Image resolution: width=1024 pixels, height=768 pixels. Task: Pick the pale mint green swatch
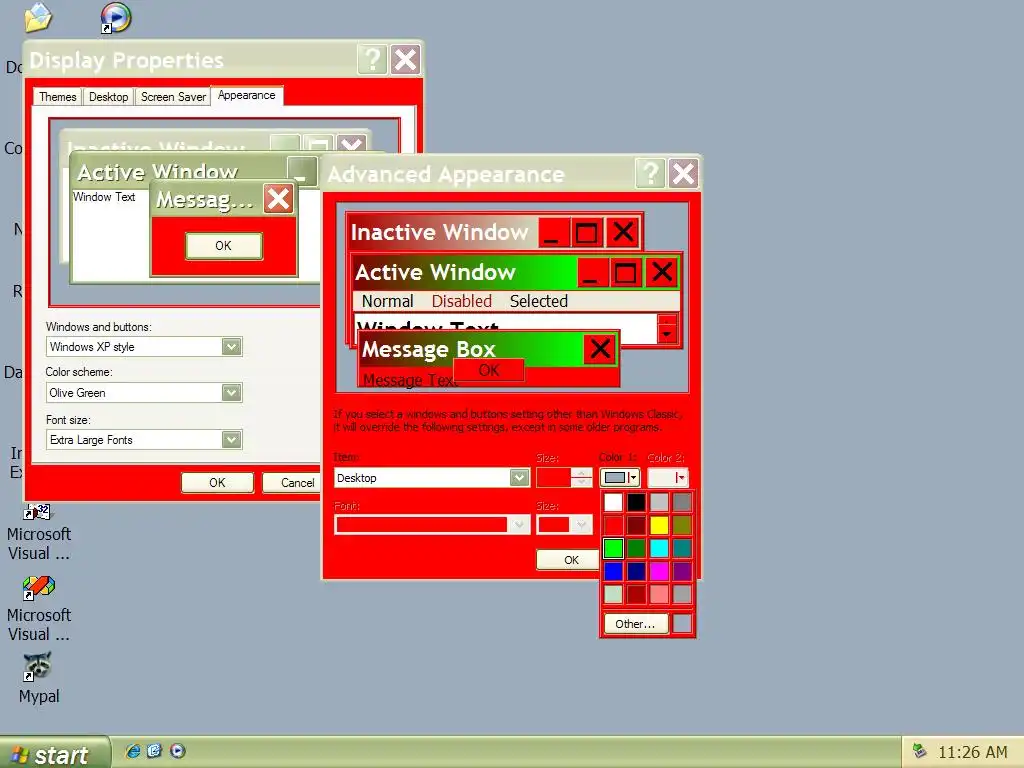coord(613,594)
